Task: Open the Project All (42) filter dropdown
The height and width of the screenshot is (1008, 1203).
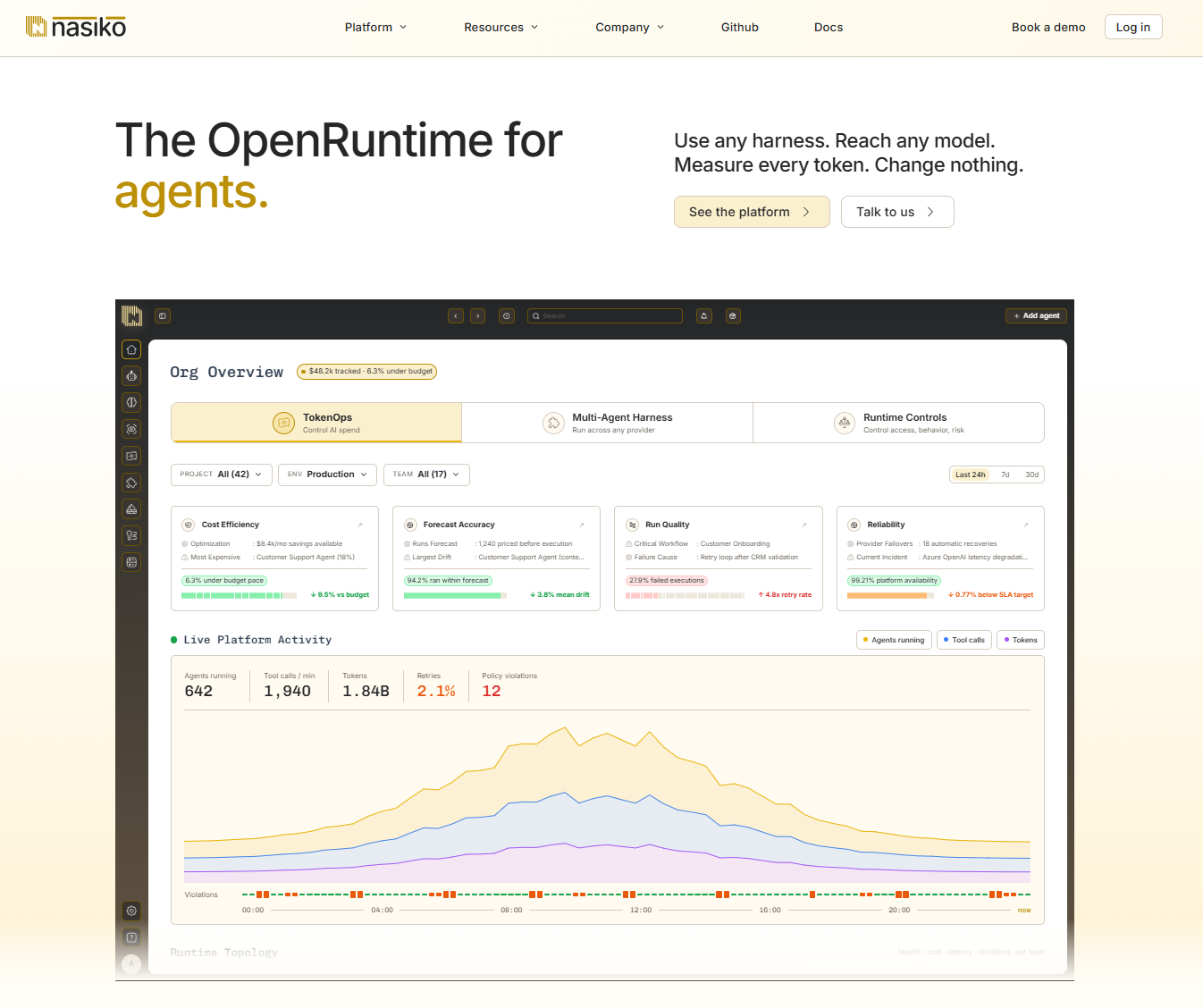Action: pyautogui.click(x=221, y=475)
